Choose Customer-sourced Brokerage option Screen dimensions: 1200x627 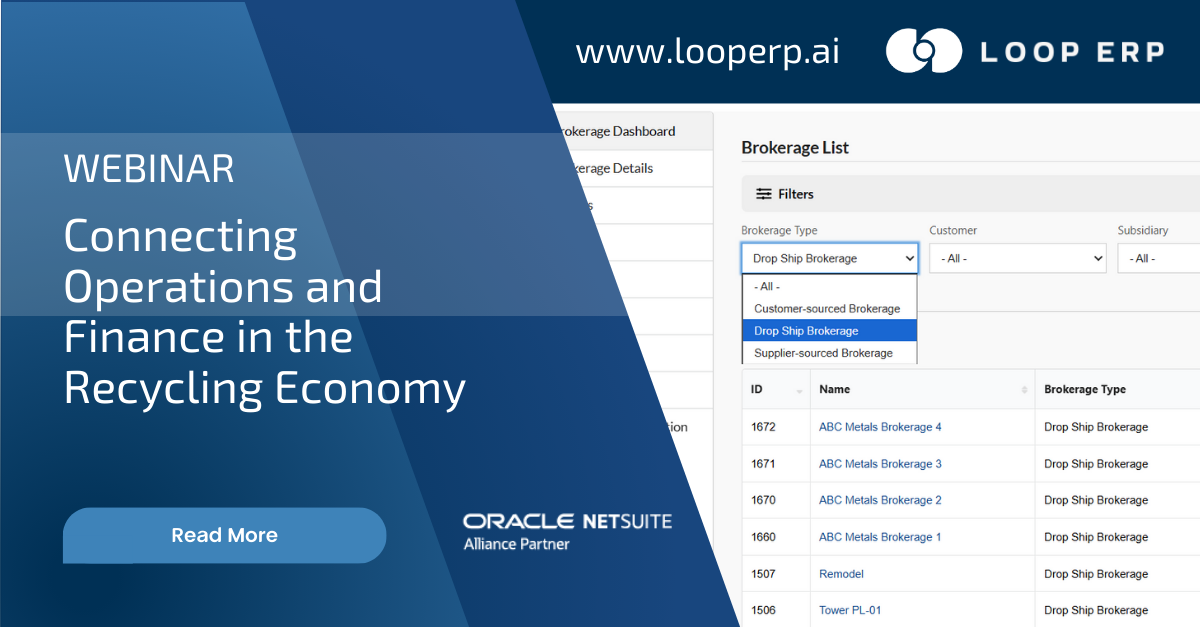click(829, 308)
